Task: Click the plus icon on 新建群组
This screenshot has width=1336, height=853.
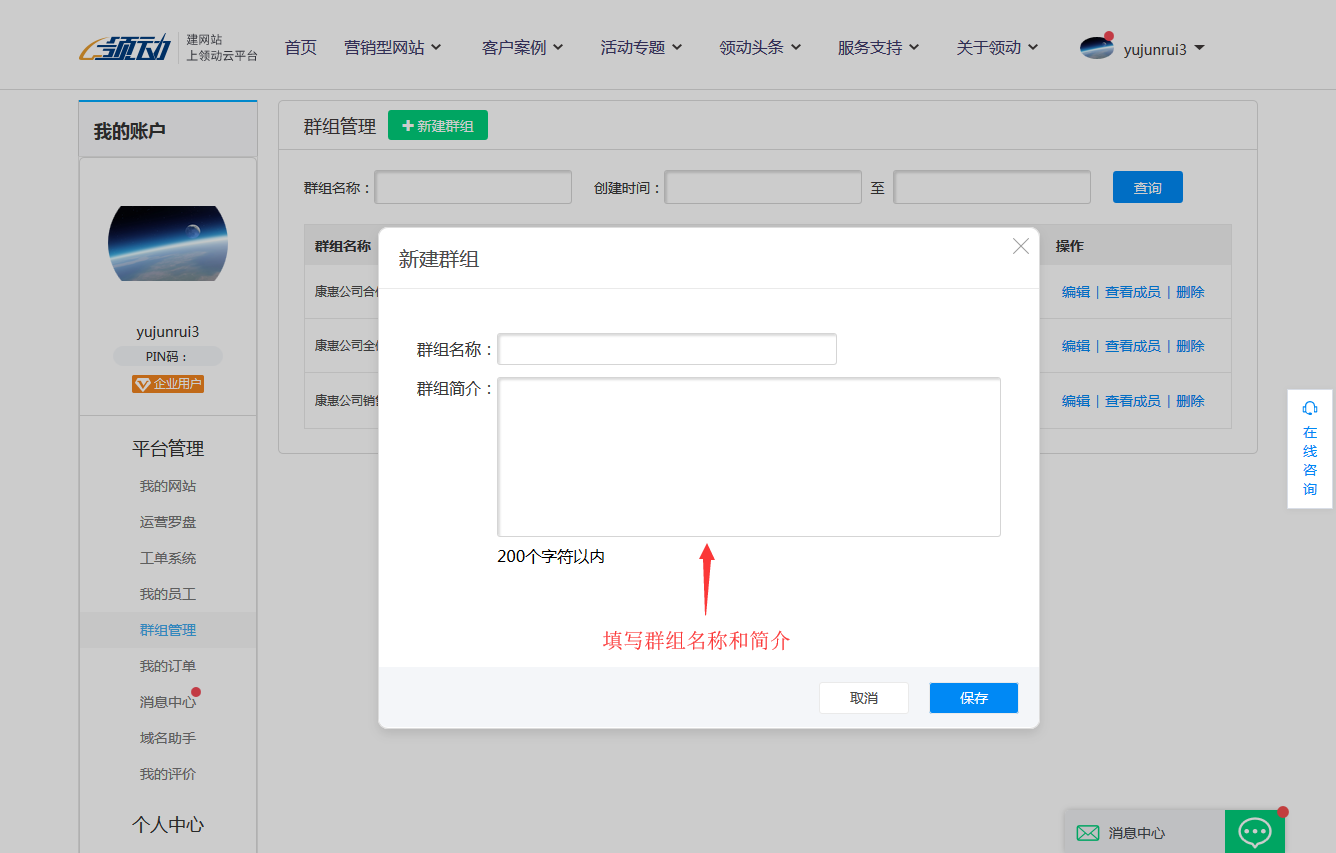Action: [x=409, y=124]
